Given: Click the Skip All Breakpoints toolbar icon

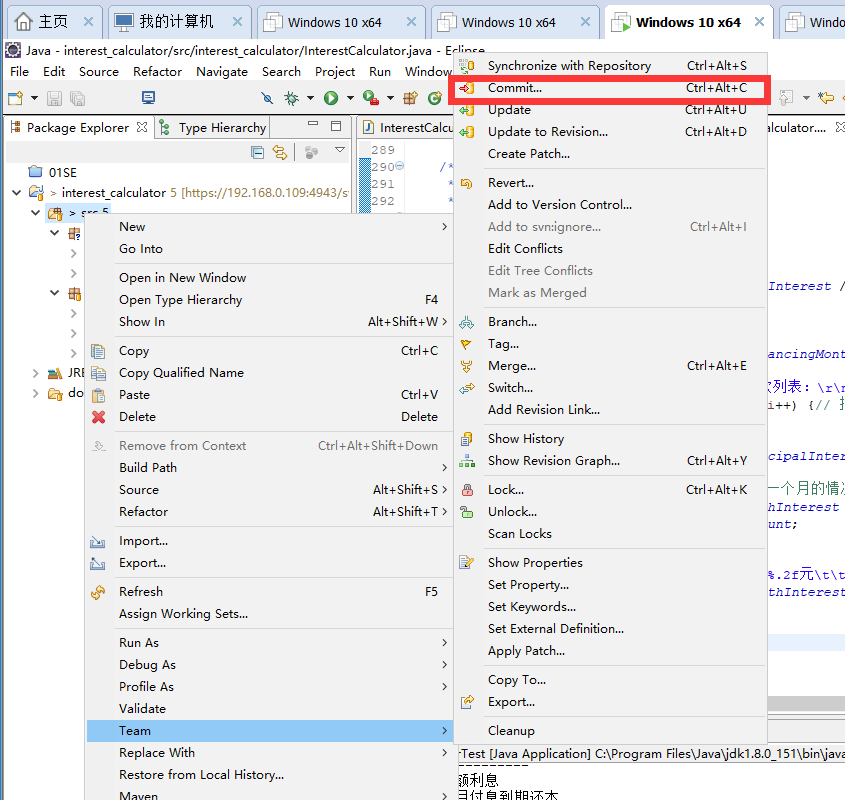Looking at the screenshot, I should pos(267,98).
